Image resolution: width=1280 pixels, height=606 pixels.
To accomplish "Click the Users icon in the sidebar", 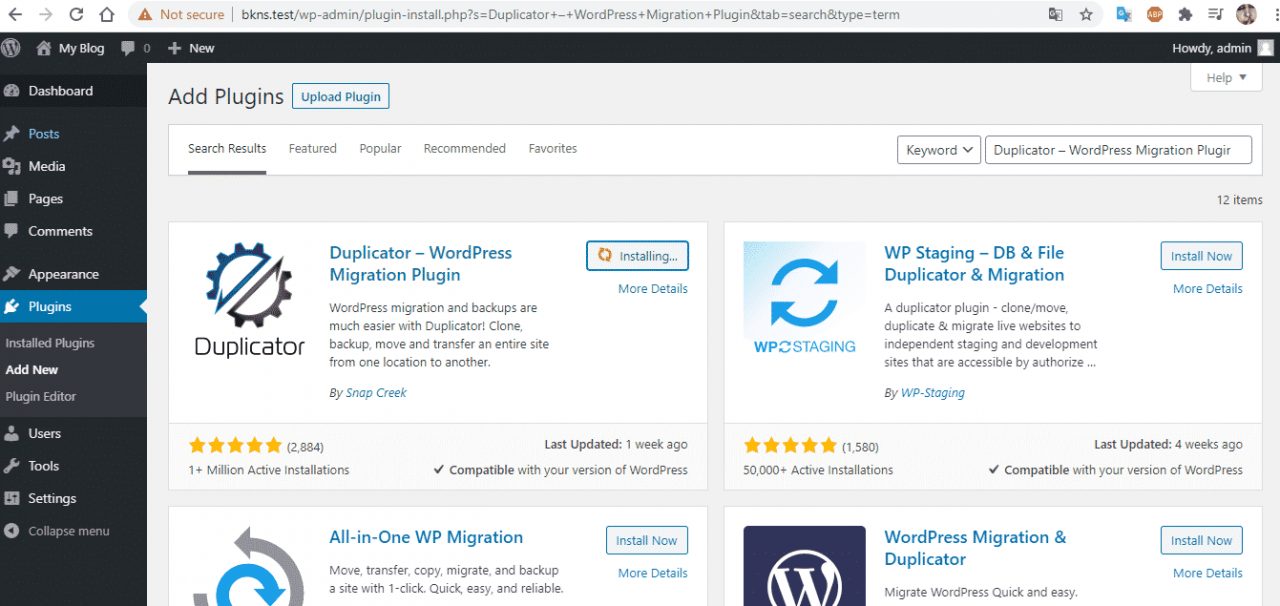I will 10,433.
